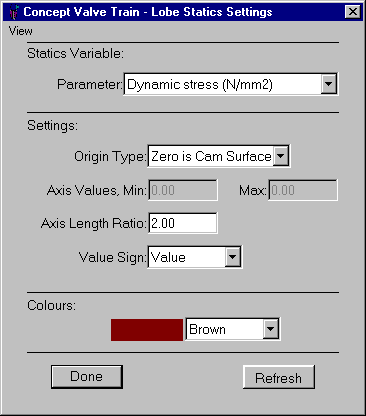The height and width of the screenshot is (416, 366).
Task: Click the Refresh button
Action: (x=279, y=377)
